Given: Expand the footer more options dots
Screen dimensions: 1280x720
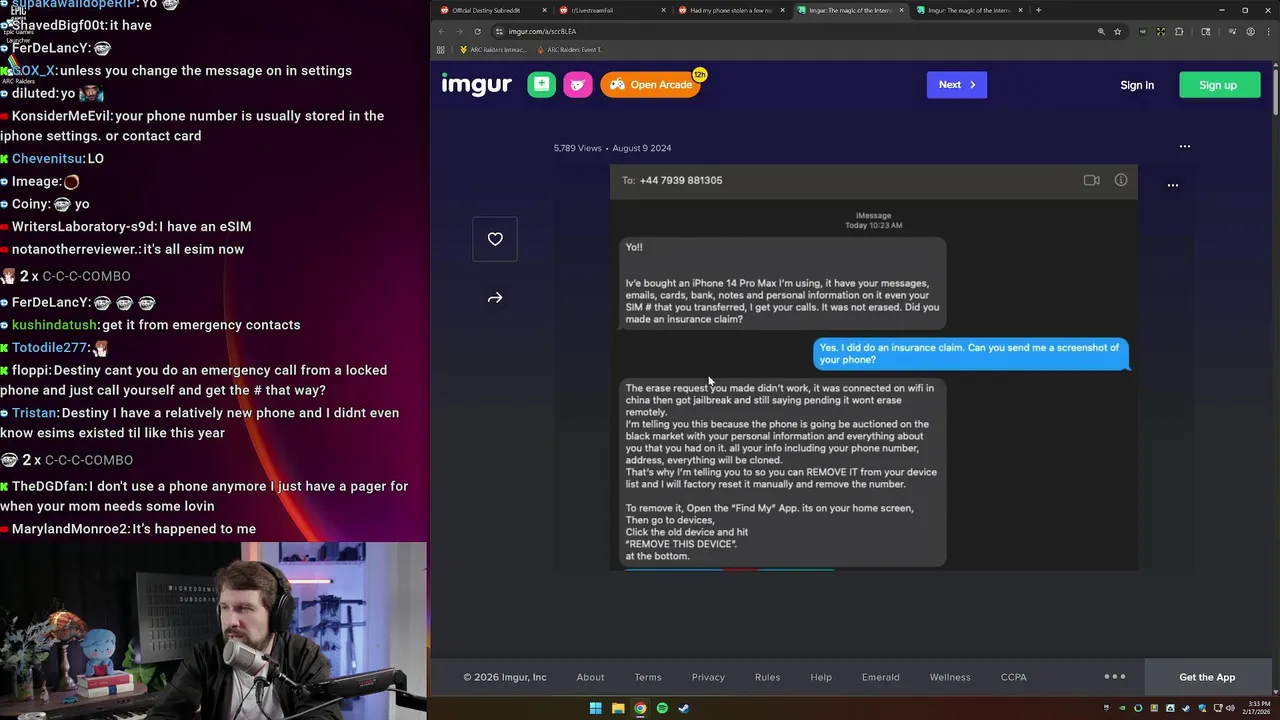Looking at the screenshot, I should tap(1115, 676).
